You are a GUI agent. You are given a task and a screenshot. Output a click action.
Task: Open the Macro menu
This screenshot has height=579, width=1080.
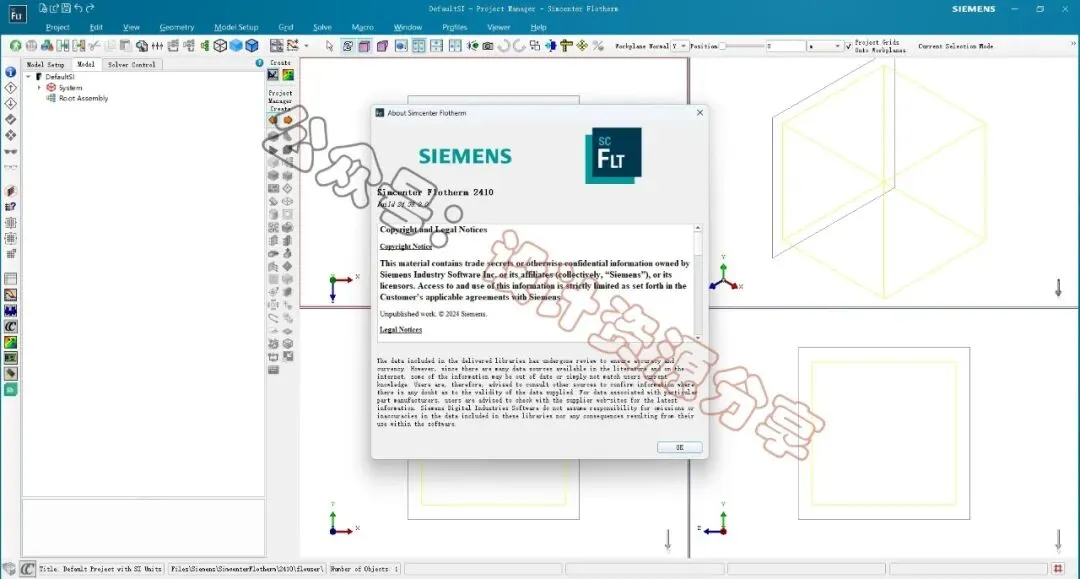[x=362, y=28]
